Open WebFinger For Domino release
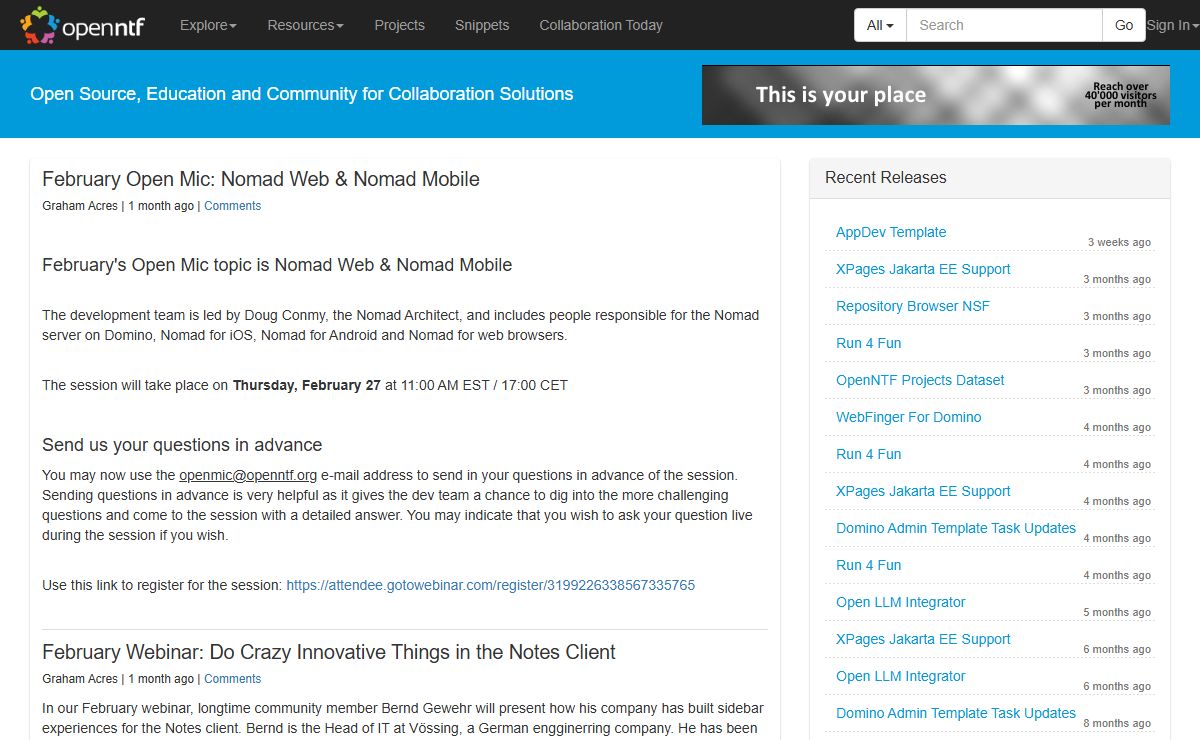This screenshot has height=740, width=1200. (909, 417)
